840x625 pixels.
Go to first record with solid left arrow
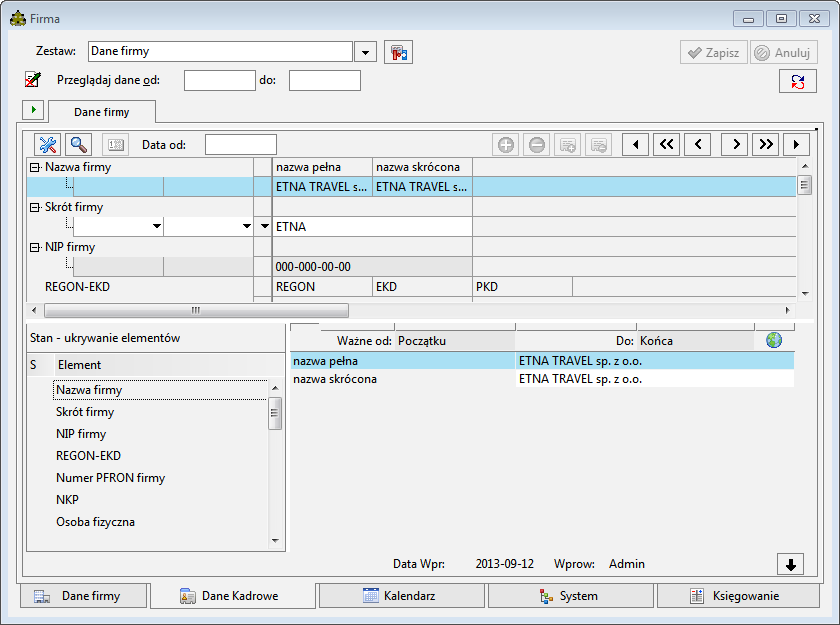click(635, 145)
